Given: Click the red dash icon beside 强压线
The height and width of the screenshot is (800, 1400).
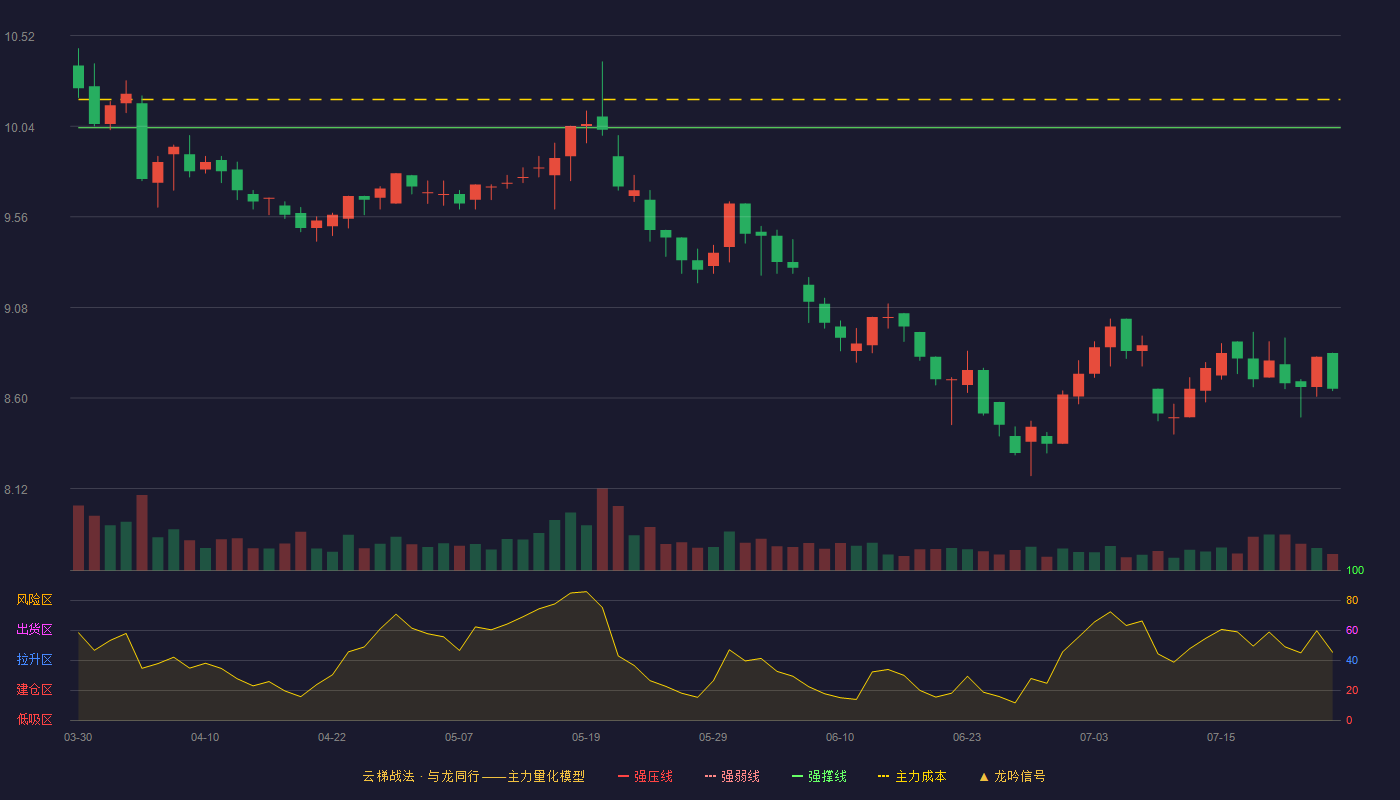Looking at the screenshot, I should click(624, 776).
